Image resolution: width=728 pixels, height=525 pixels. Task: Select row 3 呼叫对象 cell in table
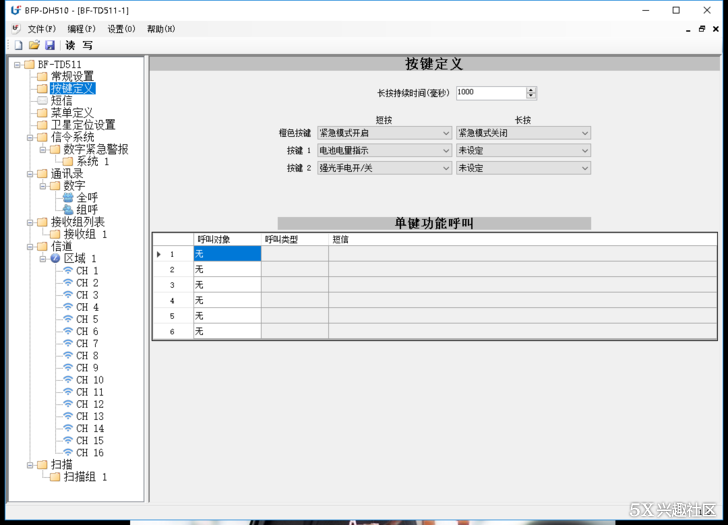(227, 285)
